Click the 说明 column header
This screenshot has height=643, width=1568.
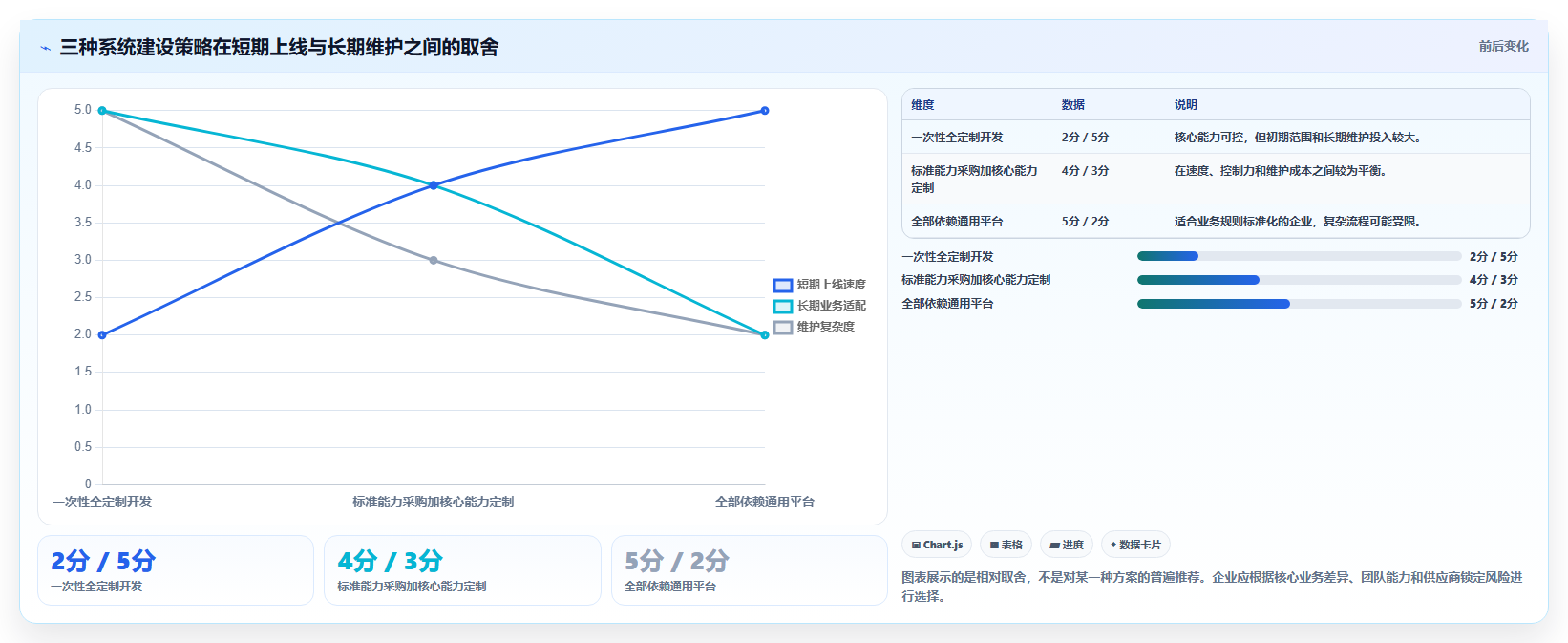(1185, 105)
